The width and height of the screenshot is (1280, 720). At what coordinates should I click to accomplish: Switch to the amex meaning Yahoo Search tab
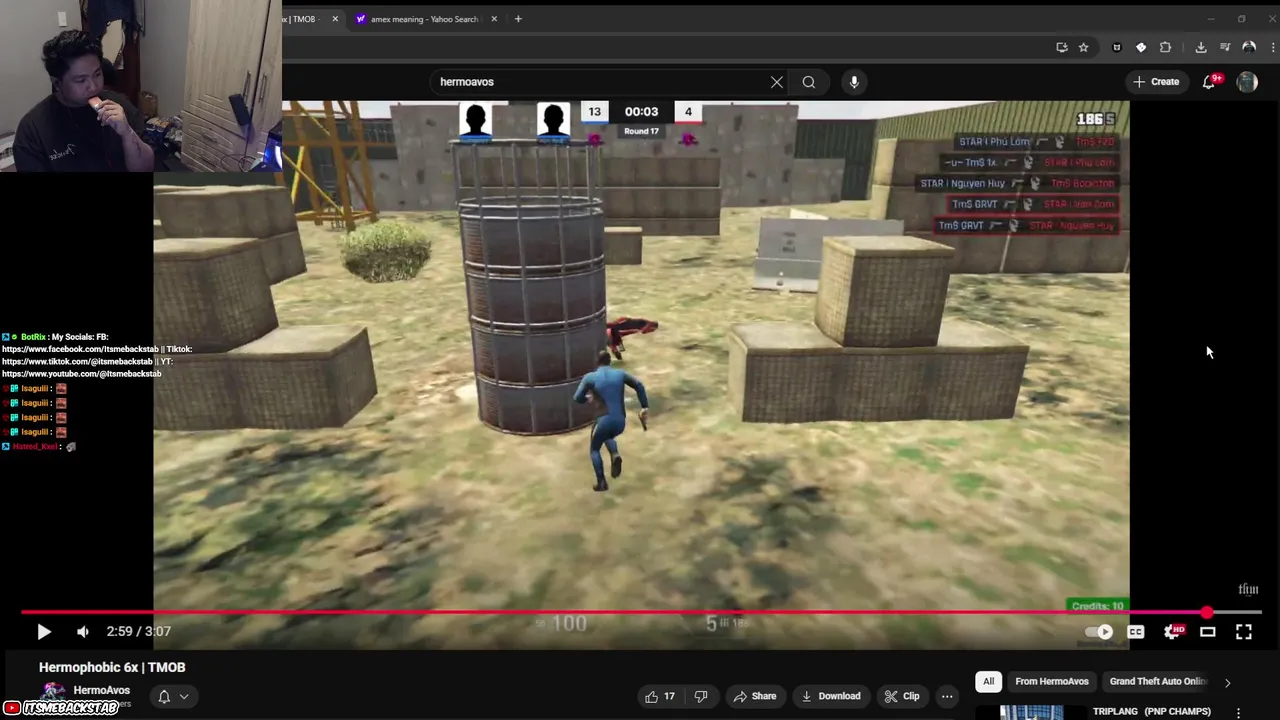425,19
